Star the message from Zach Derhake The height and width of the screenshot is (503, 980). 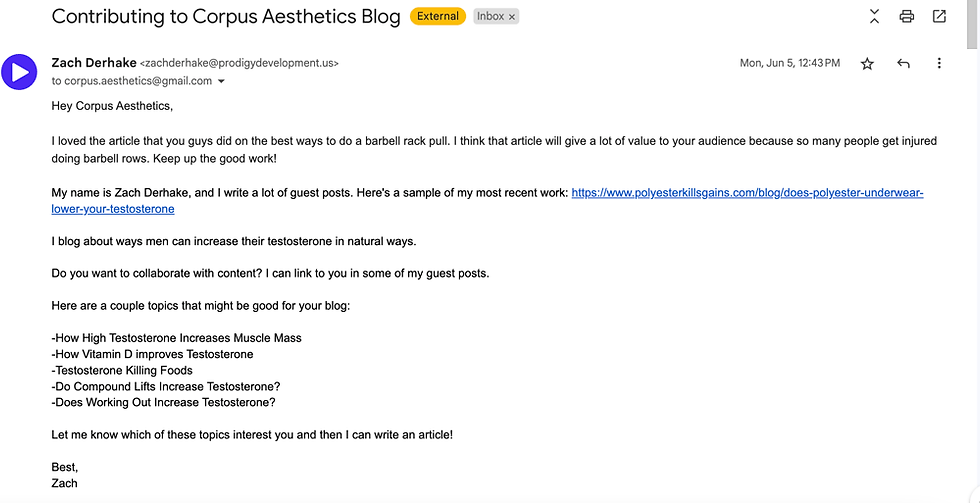[x=867, y=64]
